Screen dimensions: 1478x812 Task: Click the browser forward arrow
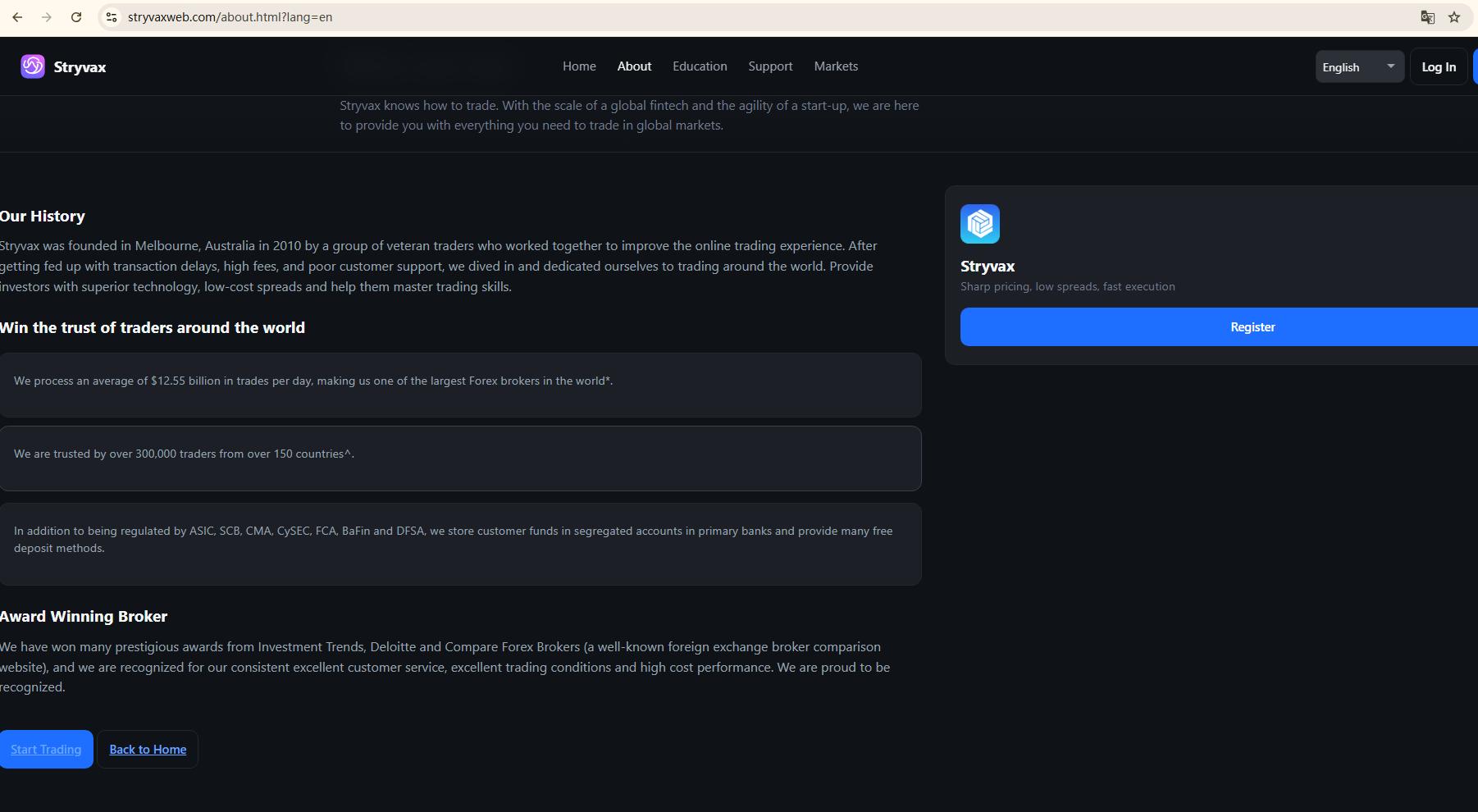coord(47,17)
